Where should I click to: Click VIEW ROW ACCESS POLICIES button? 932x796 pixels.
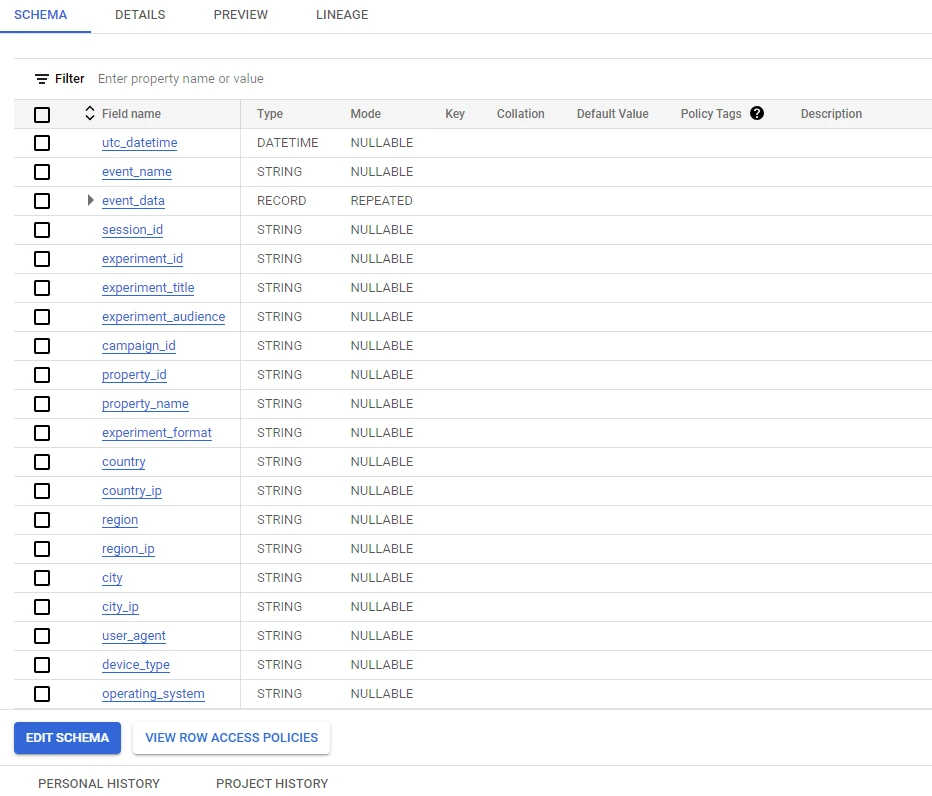[x=231, y=738]
